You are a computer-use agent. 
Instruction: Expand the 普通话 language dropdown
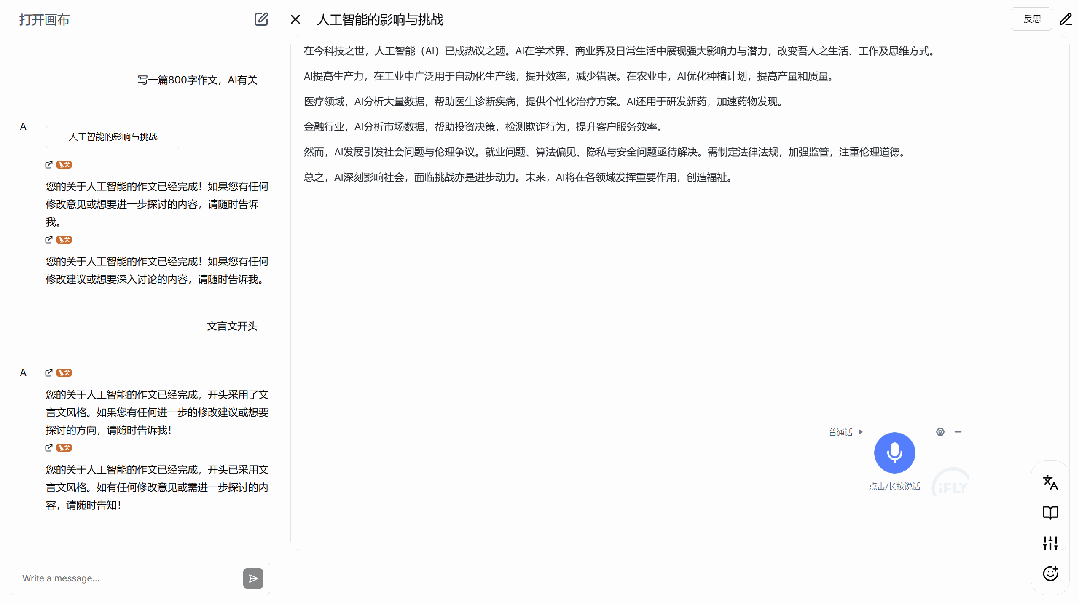tap(843, 432)
